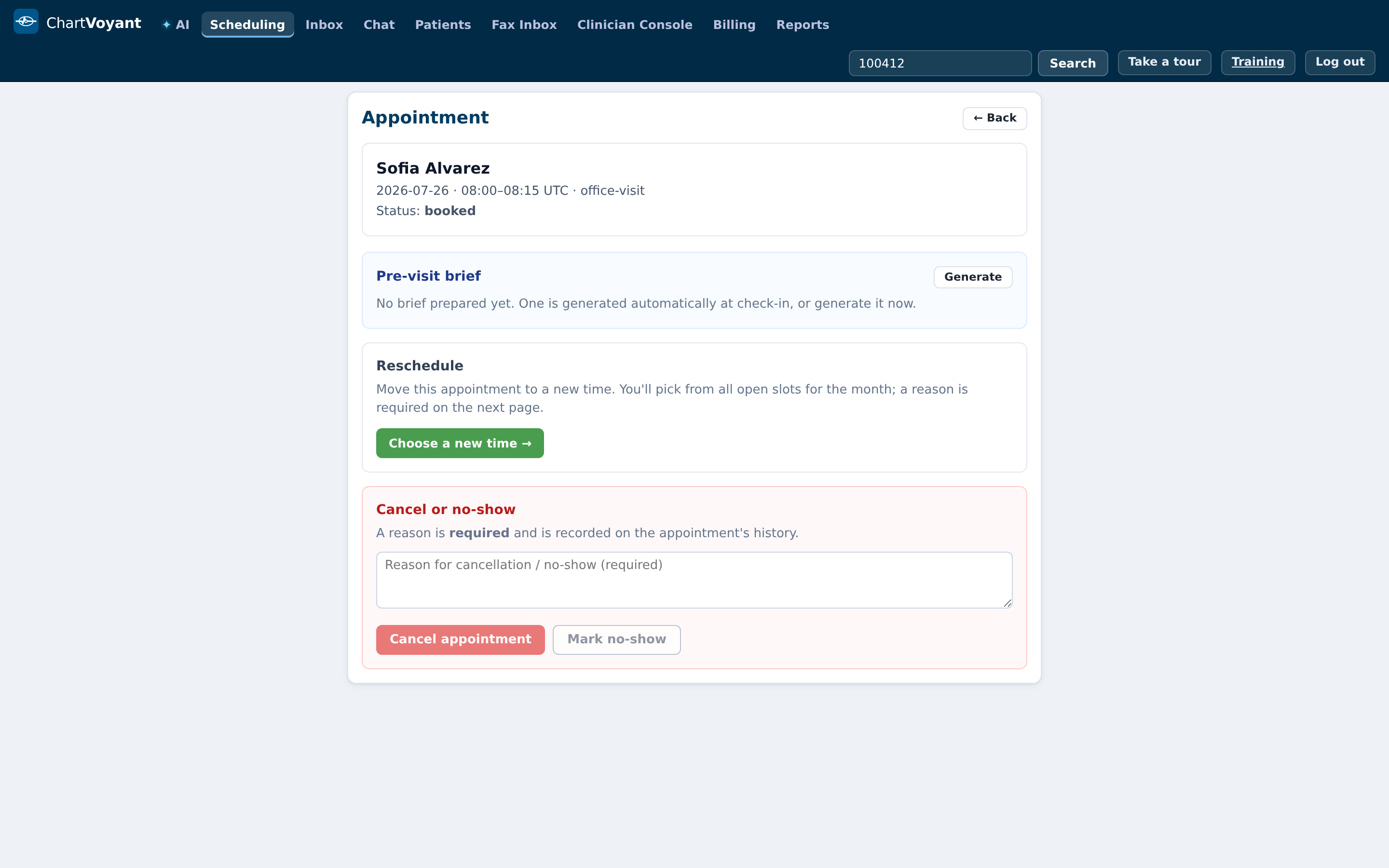Open the Fax Inbox tab
1389x868 pixels.
(524, 25)
